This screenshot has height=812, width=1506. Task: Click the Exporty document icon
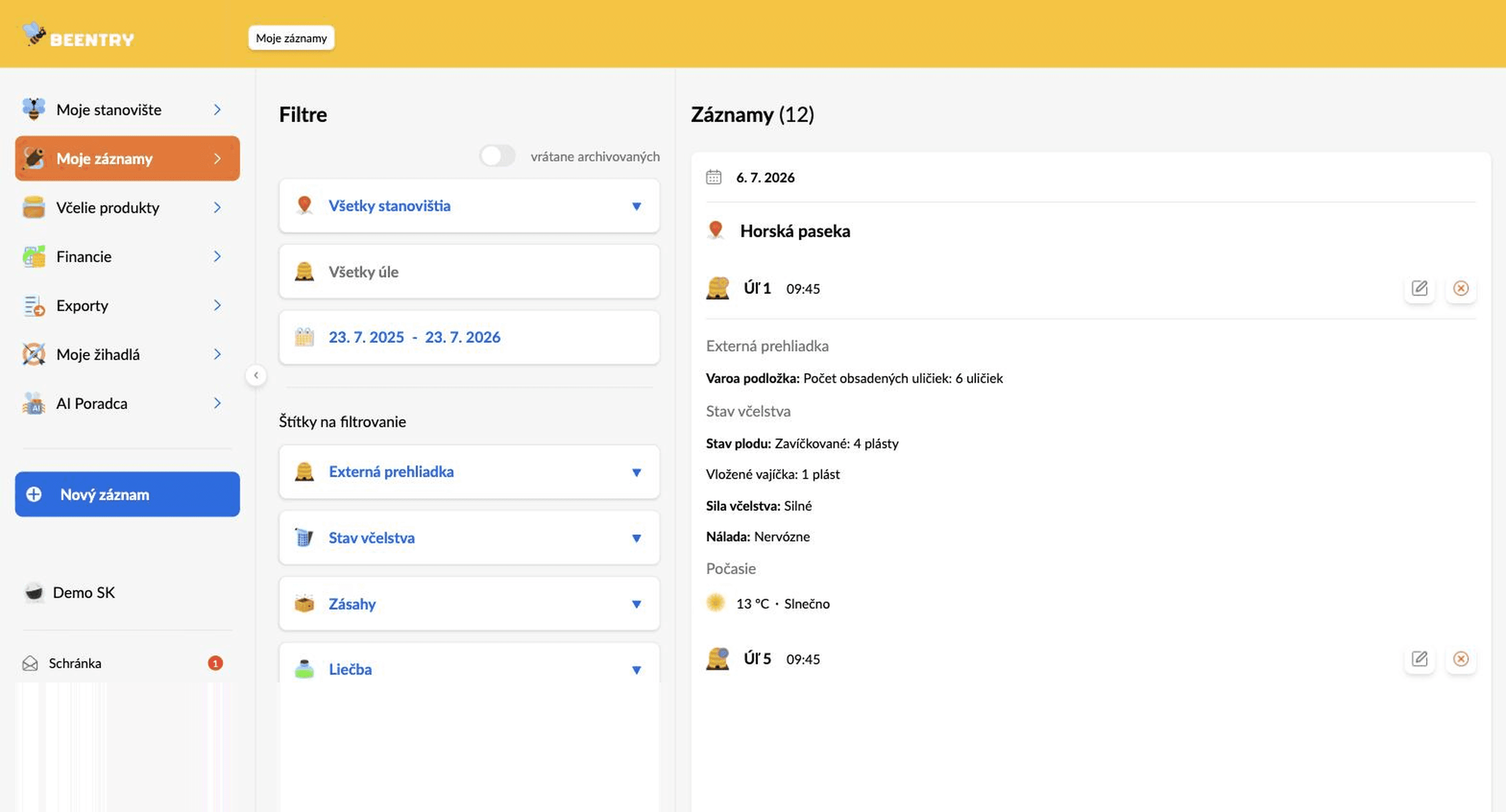(34, 306)
